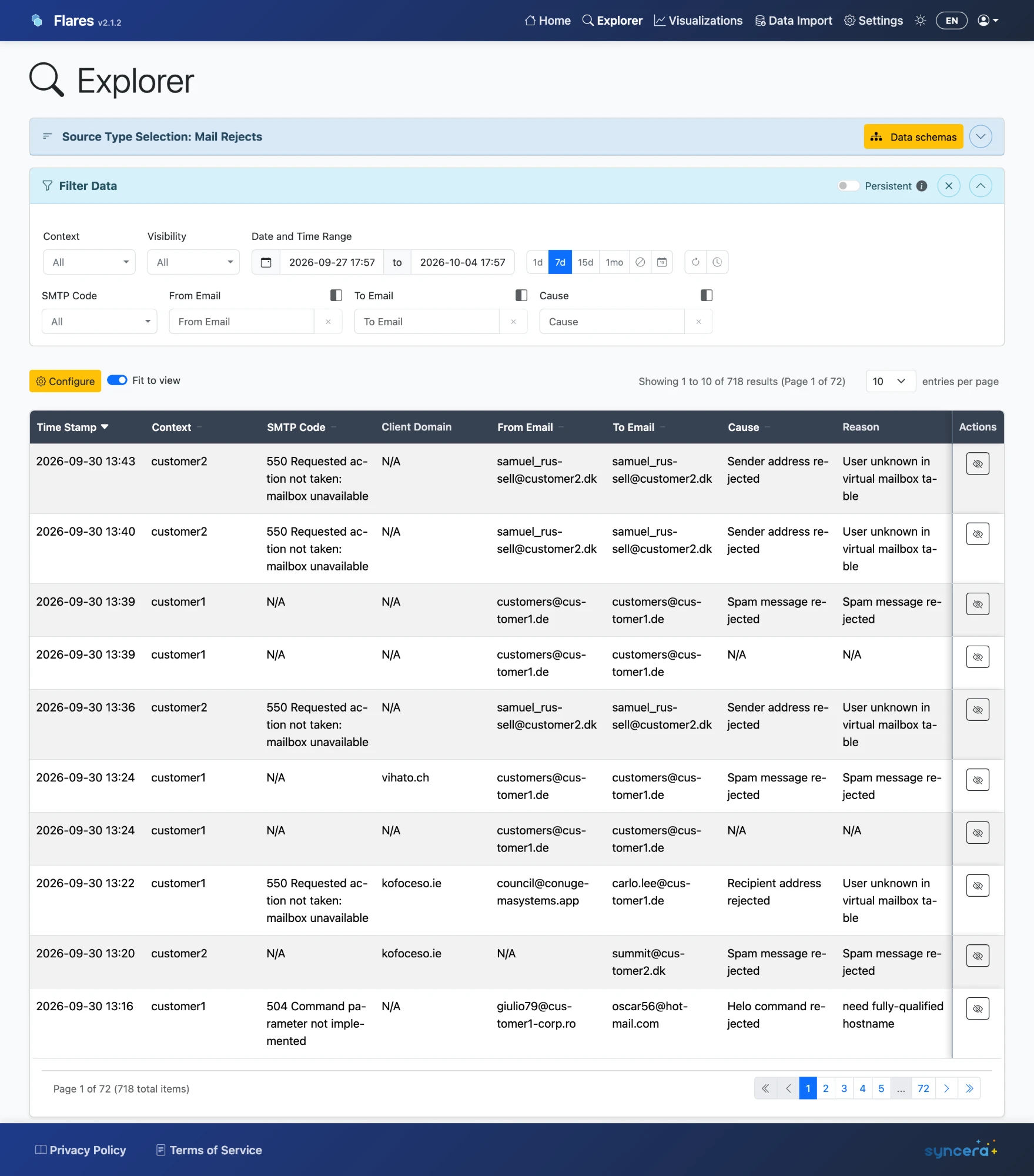
Task: Toggle From Email match mode icon
Action: (x=336, y=295)
